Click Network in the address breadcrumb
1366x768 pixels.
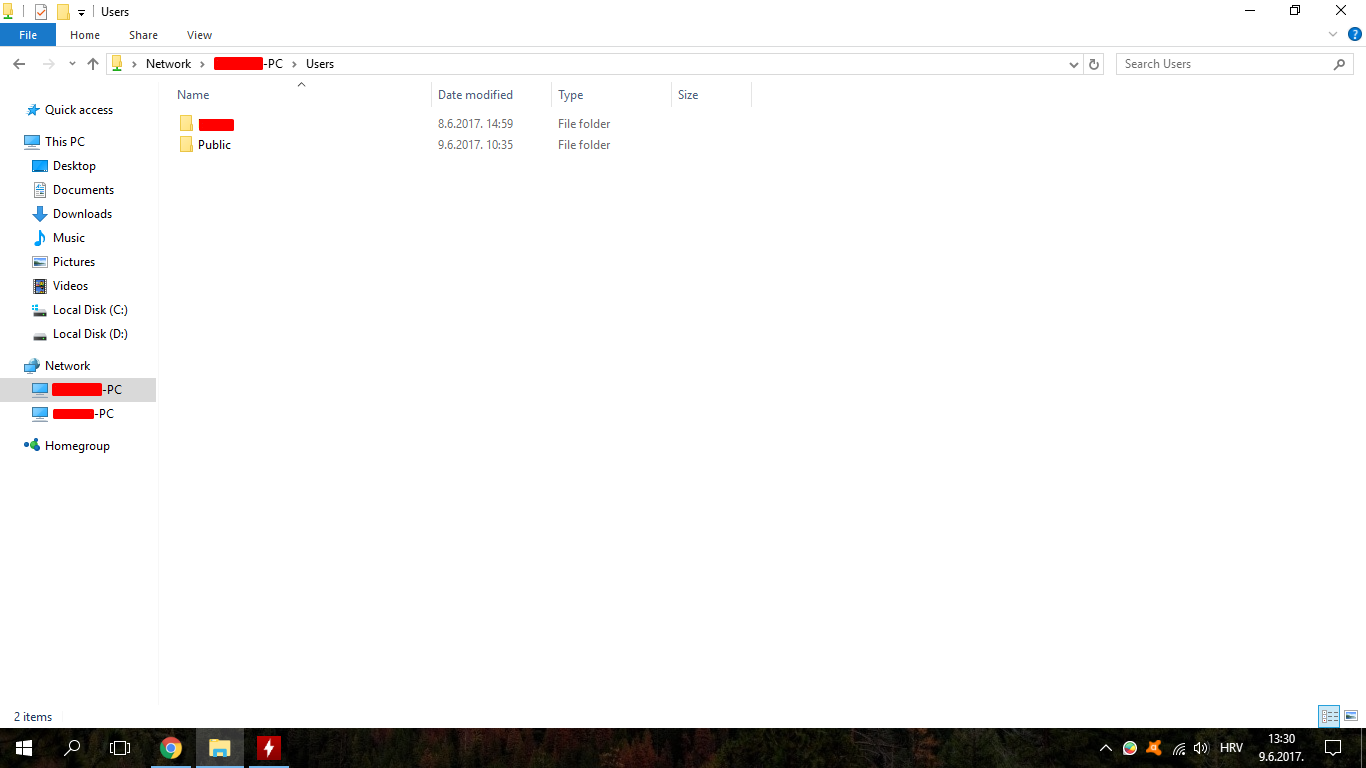point(168,64)
